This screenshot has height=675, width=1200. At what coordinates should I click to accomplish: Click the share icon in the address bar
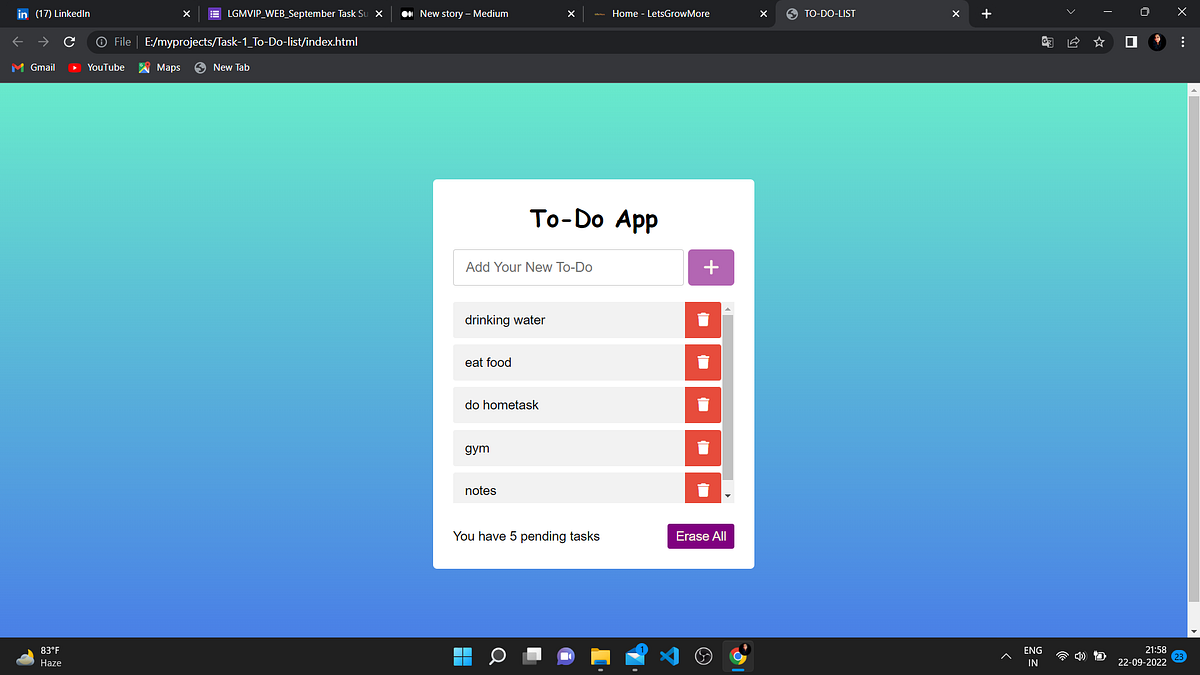pyautogui.click(x=1072, y=42)
